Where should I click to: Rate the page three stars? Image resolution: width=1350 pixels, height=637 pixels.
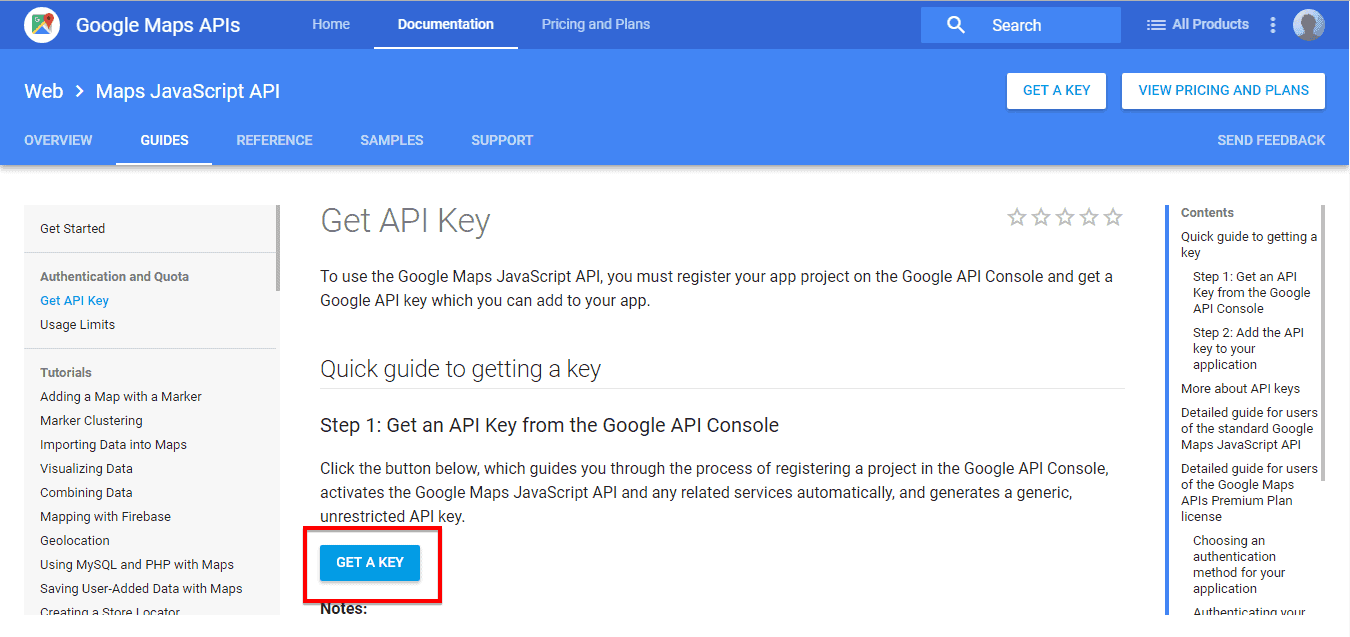(x=1065, y=217)
